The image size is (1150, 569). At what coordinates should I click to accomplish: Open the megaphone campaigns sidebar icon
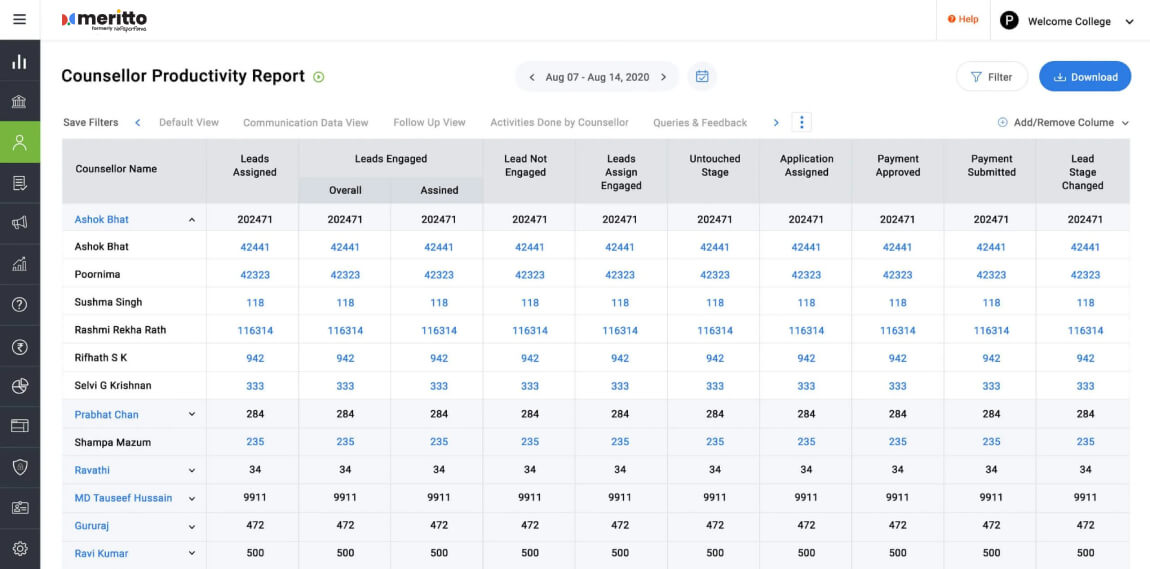(20, 223)
